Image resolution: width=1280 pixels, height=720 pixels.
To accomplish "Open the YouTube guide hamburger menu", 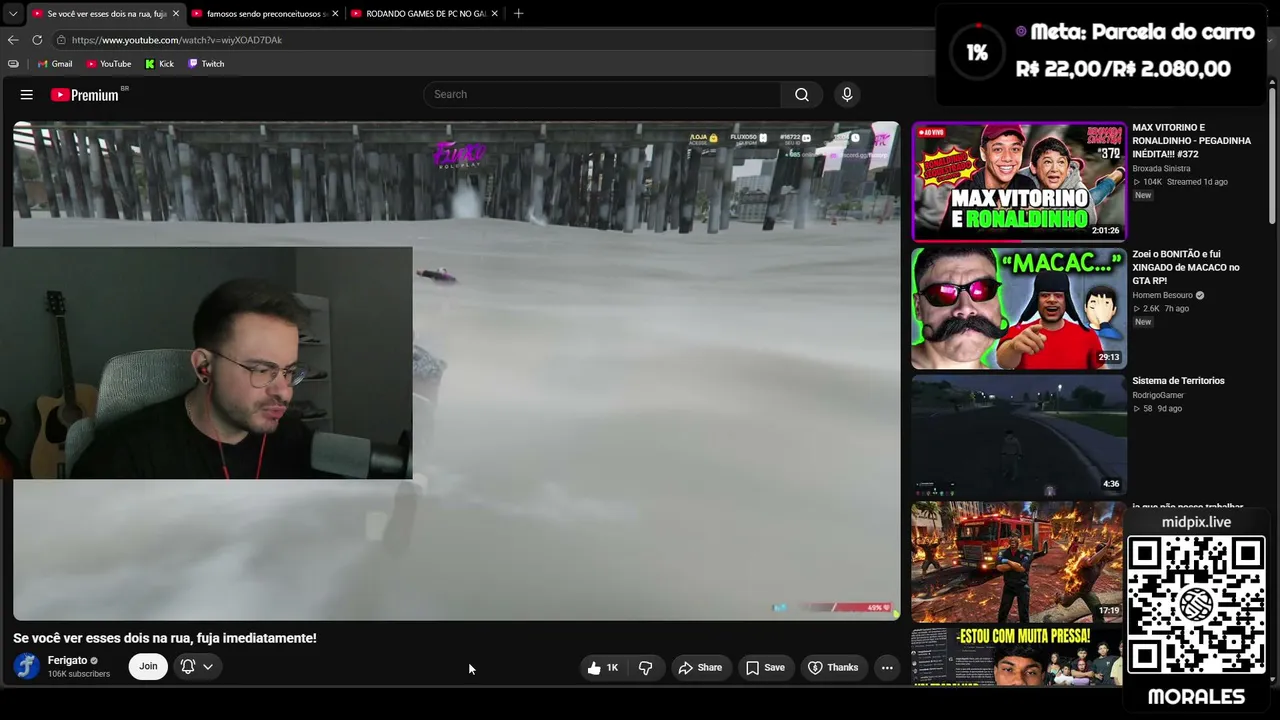I will click(27, 95).
